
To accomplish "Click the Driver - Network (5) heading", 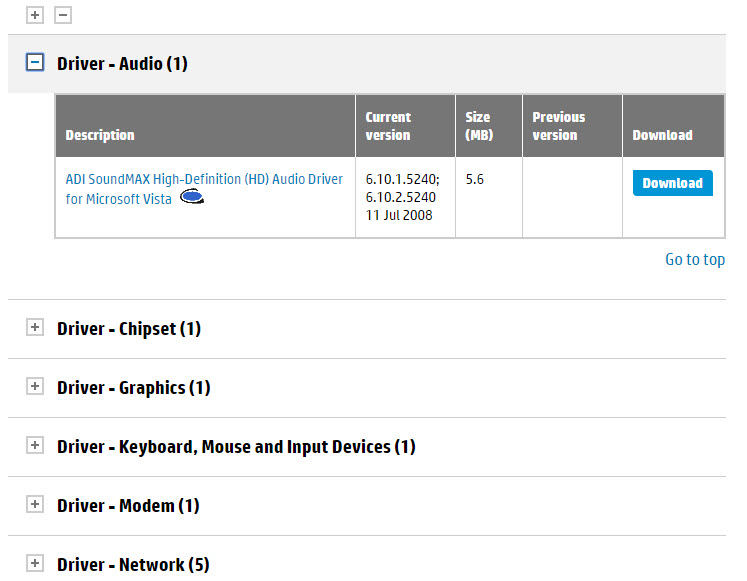I will click(x=133, y=565).
